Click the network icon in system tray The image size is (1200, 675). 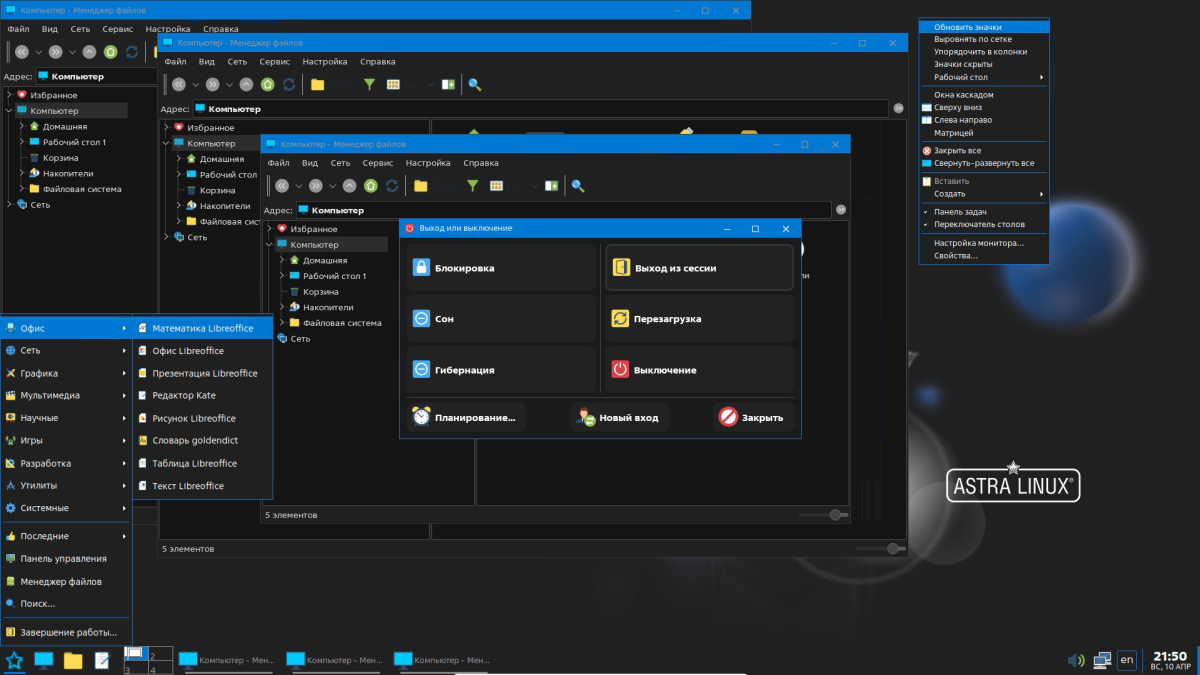[1102, 660]
